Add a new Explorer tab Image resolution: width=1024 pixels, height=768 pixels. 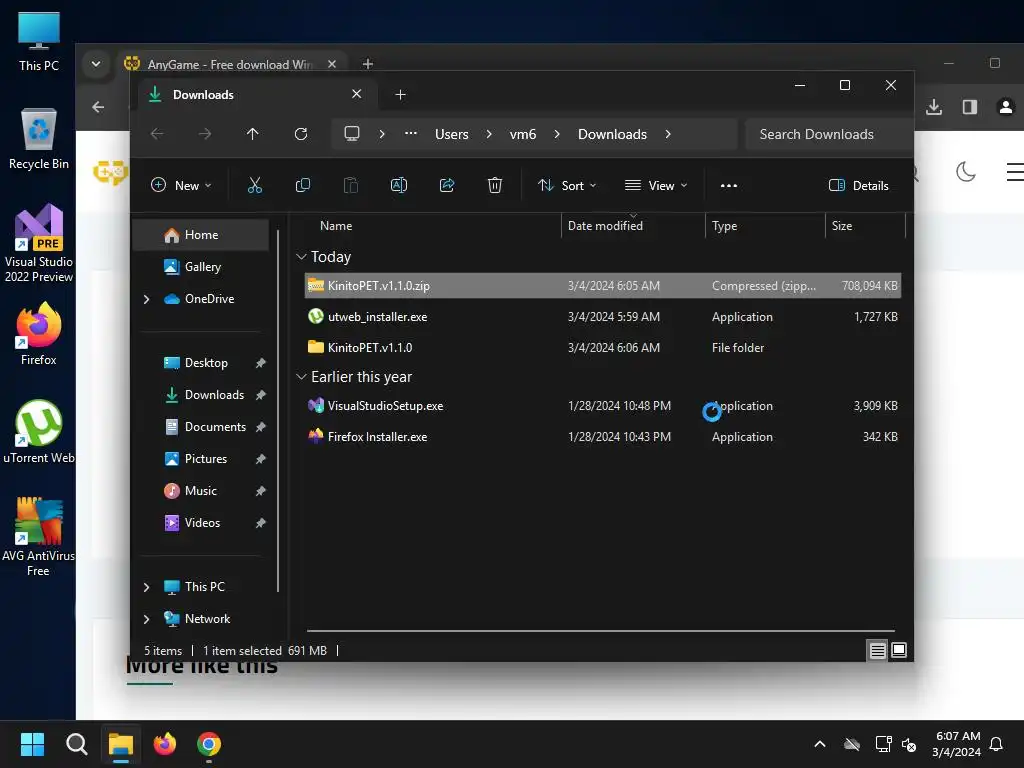(x=400, y=95)
